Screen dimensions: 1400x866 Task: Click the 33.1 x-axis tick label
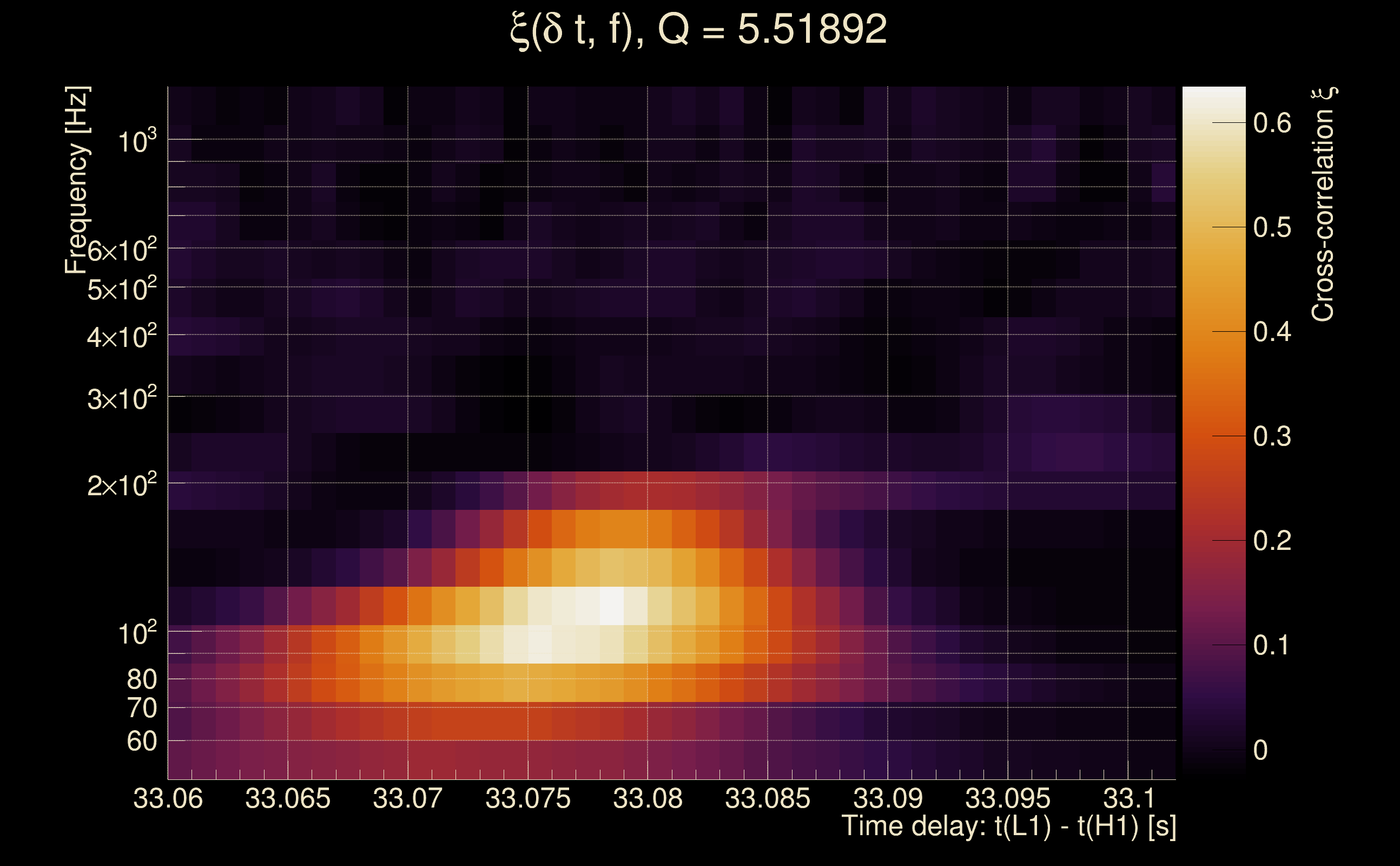[x=1128, y=798]
